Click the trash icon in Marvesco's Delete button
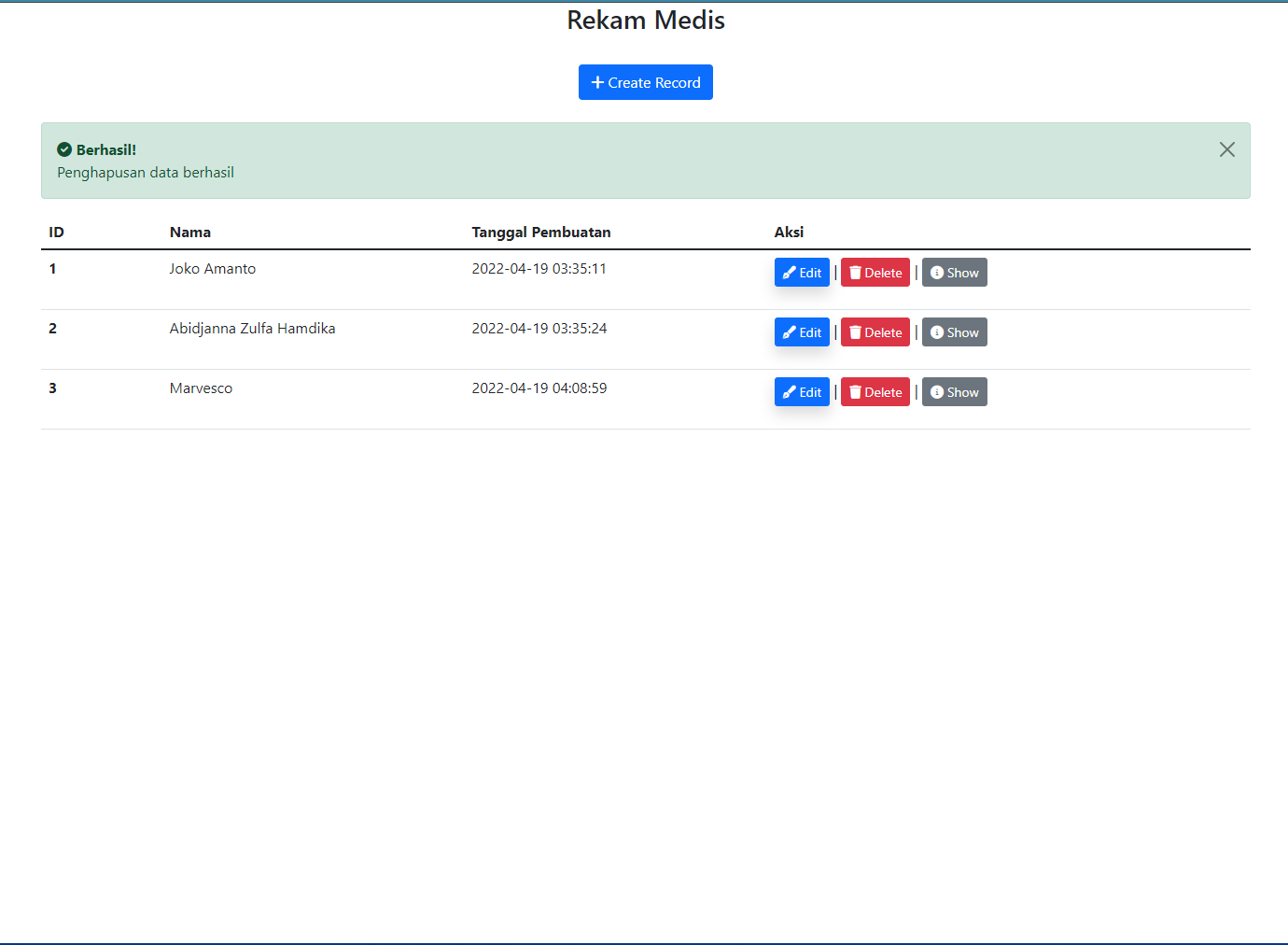Image resolution: width=1288 pixels, height=945 pixels. coord(856,391)
